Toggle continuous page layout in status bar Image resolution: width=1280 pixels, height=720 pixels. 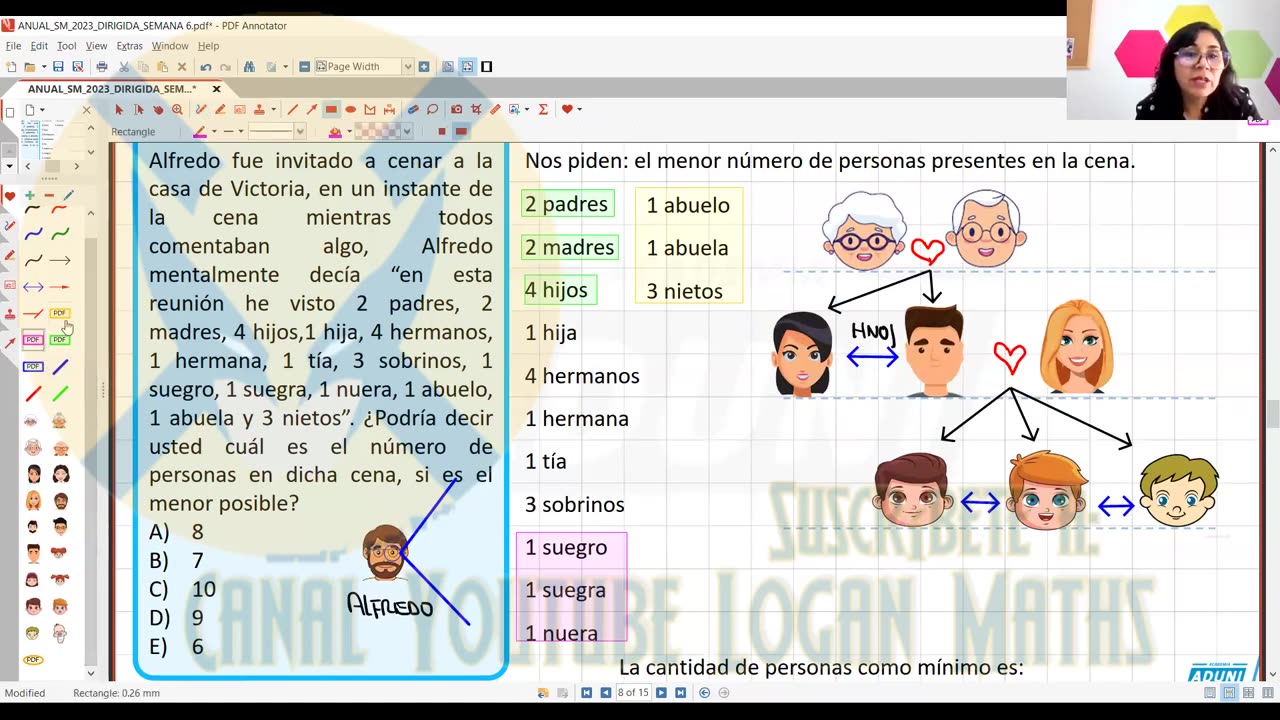pos(1229,692)
